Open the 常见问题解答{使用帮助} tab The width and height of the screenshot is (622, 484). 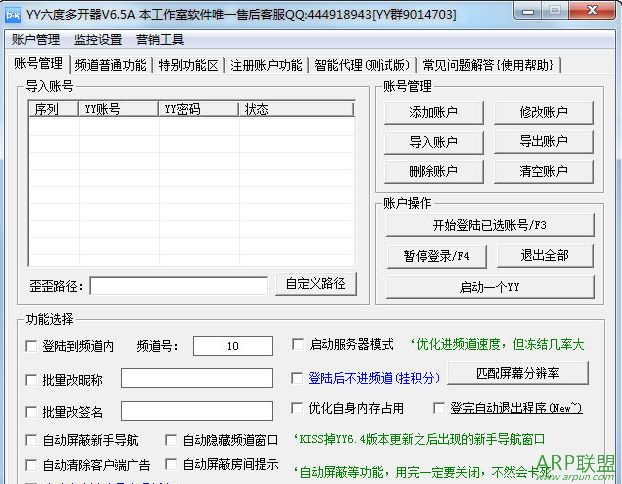488,65
